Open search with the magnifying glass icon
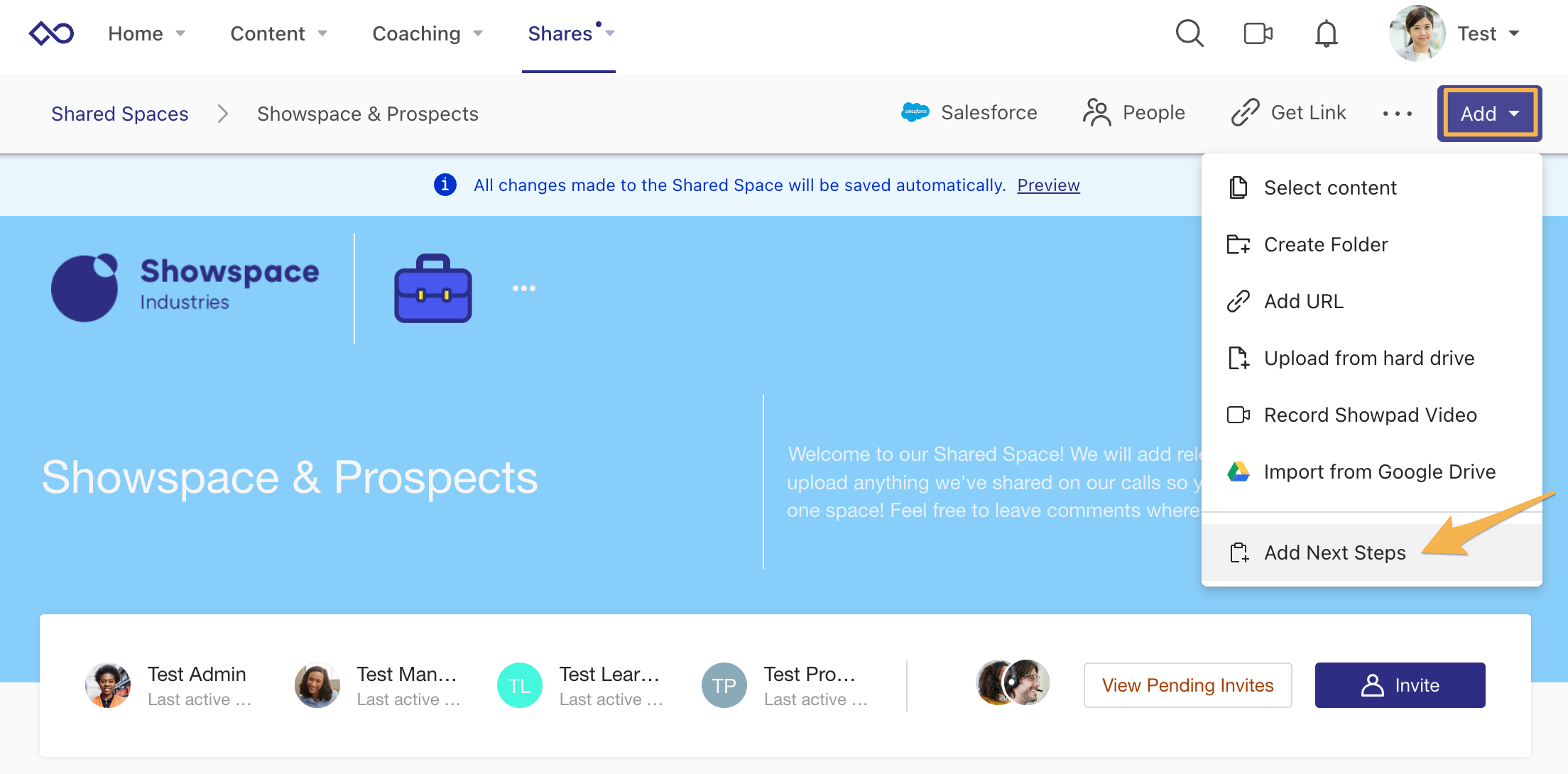This screenshot has width=1568, height=774. tap(1189, 33)
